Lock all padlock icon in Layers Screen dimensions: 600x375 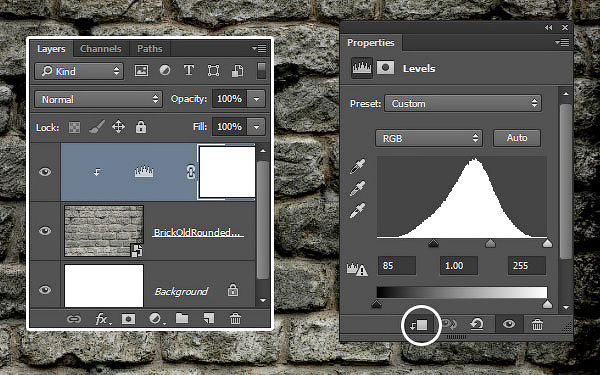141,127
